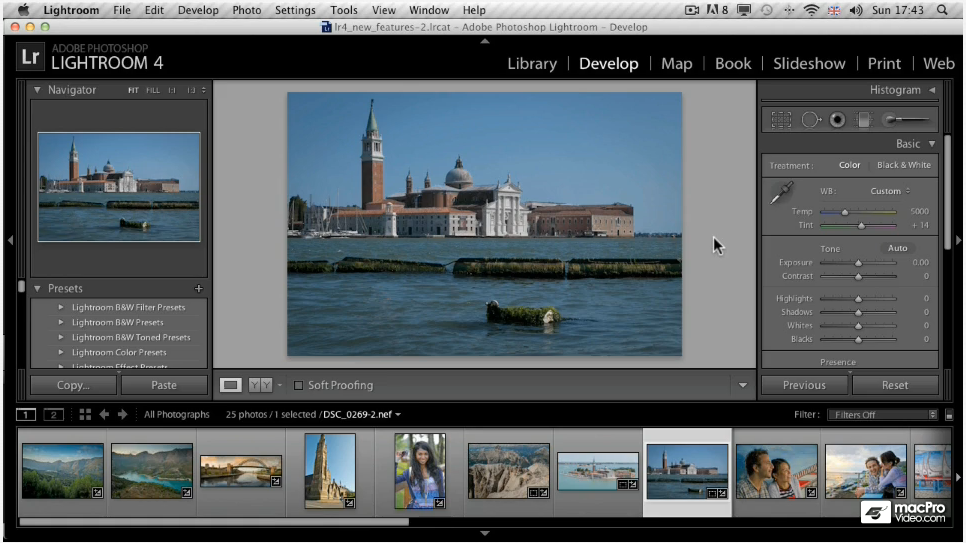
Task: Select the woman portrait thumbnail in filmstrip
Action: pyautogui.click(x=420, y=472)
